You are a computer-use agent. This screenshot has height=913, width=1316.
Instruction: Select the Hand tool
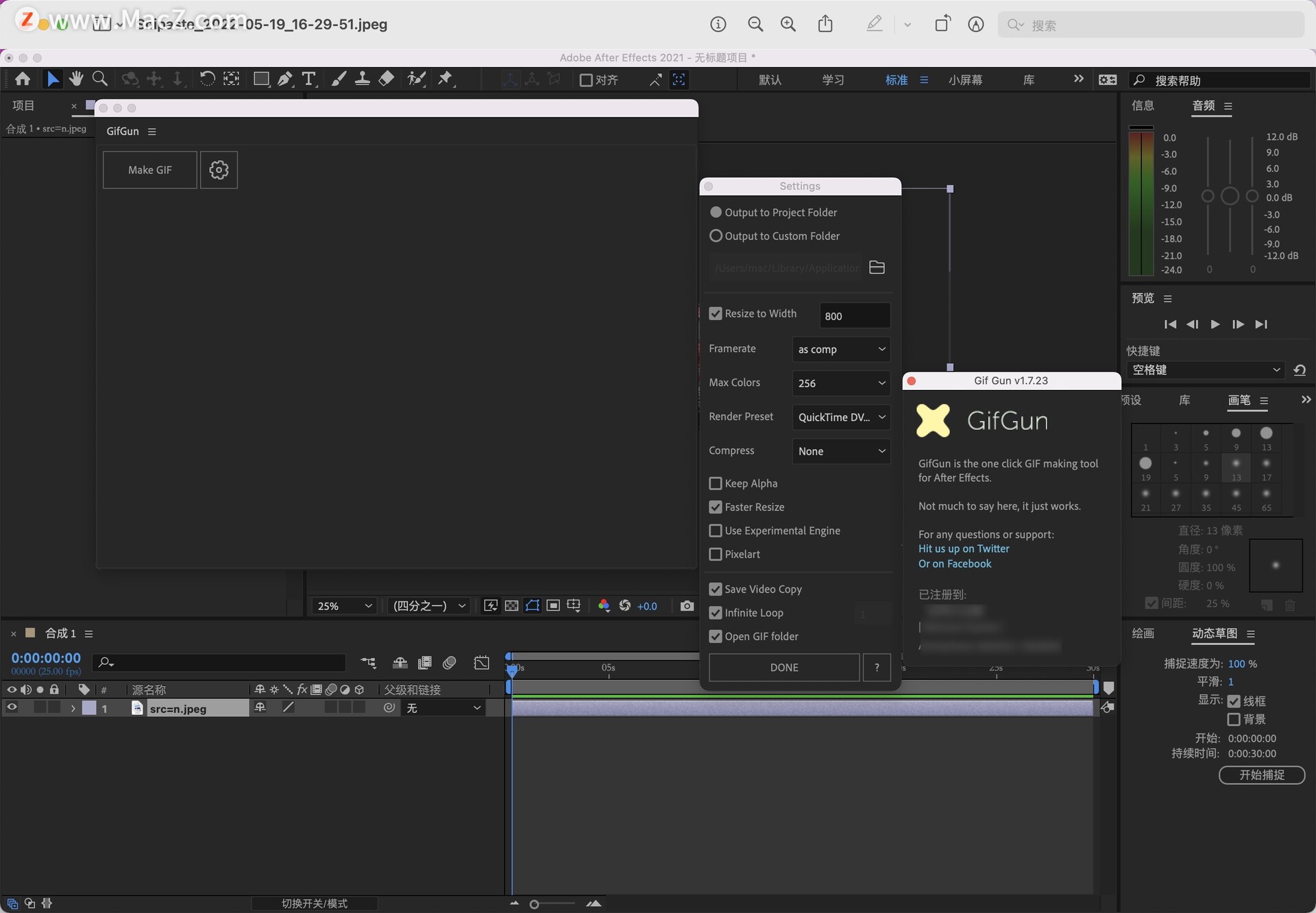tap(76, 79)
